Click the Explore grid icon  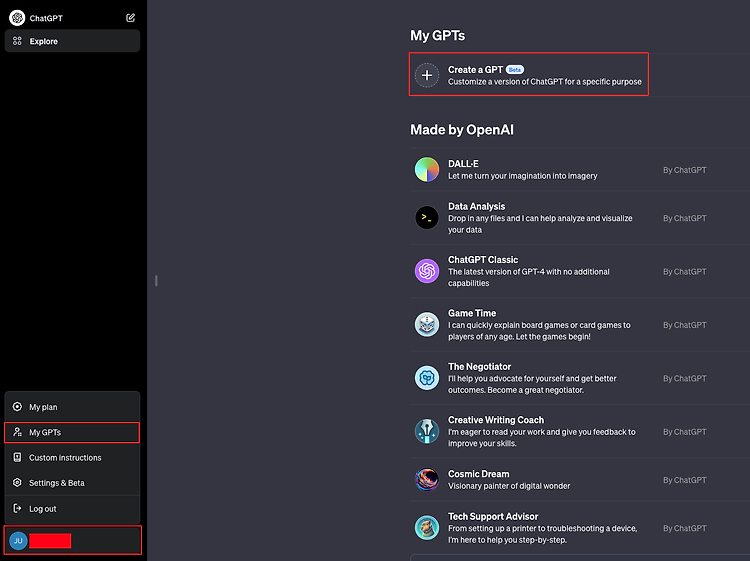(17, 41)
